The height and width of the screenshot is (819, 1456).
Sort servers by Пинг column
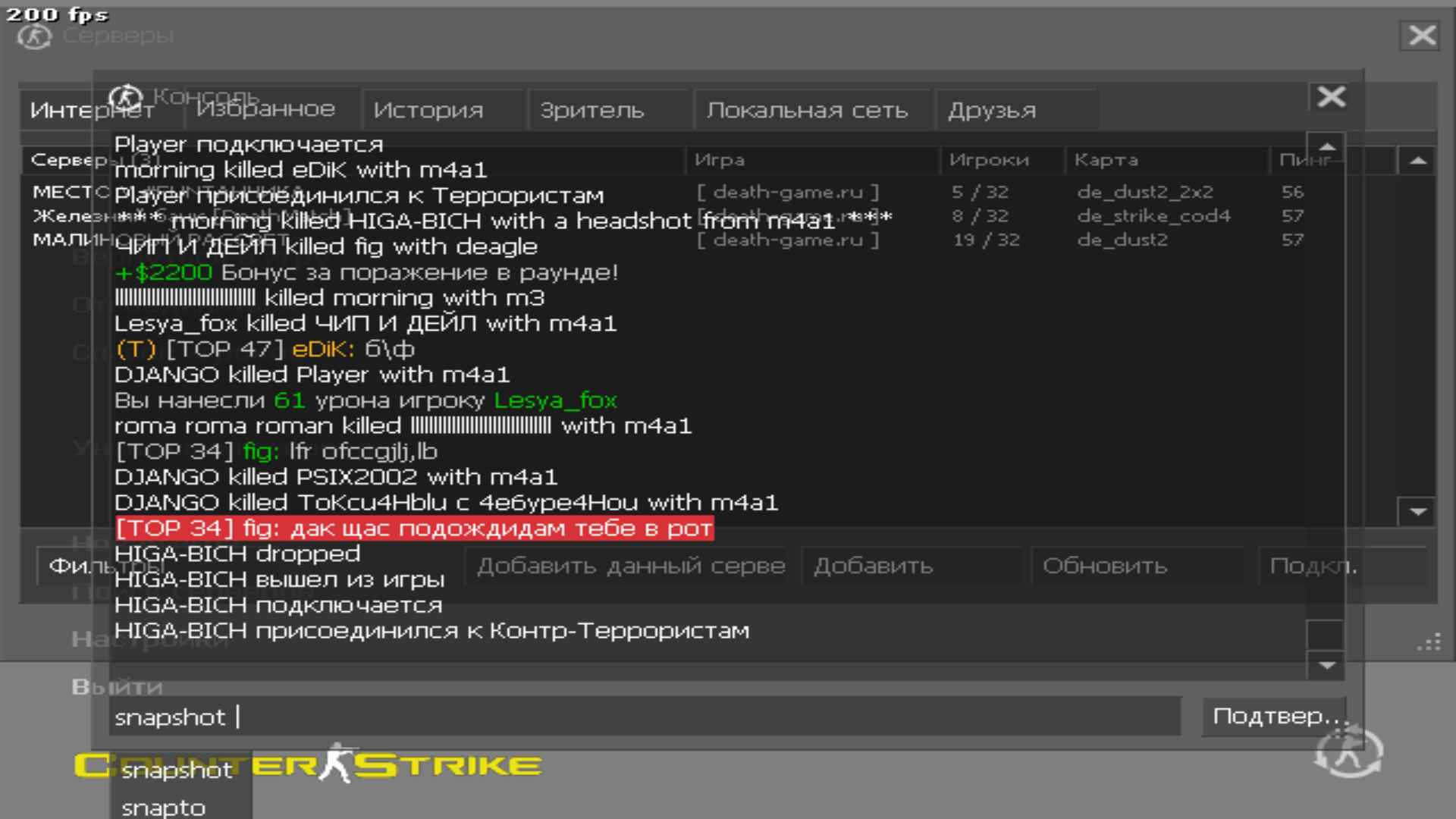pyautogui.click(x=1333, y=160)
